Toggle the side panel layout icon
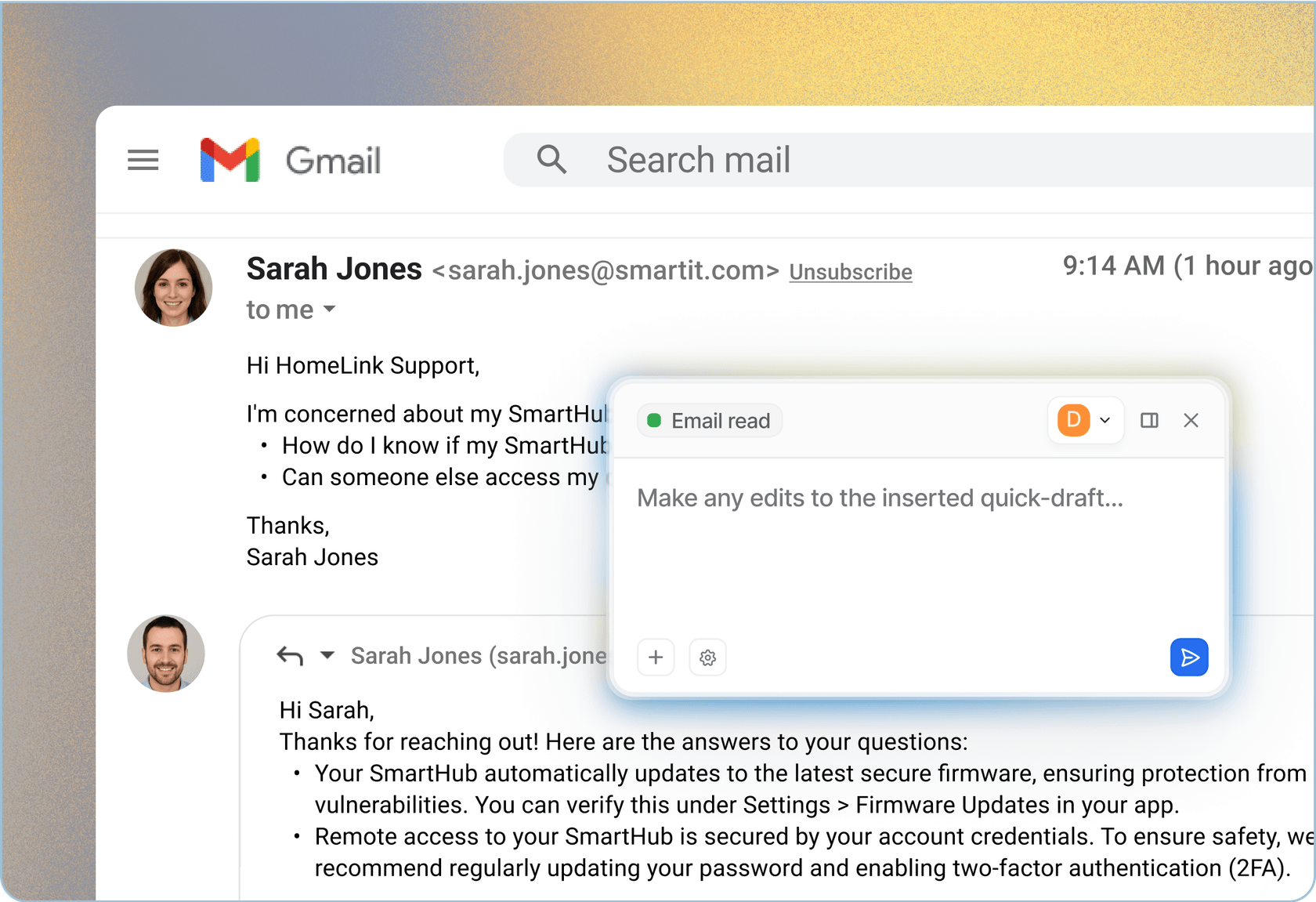Viewport: 1316px width, 902px height. tap(1149, 421)
